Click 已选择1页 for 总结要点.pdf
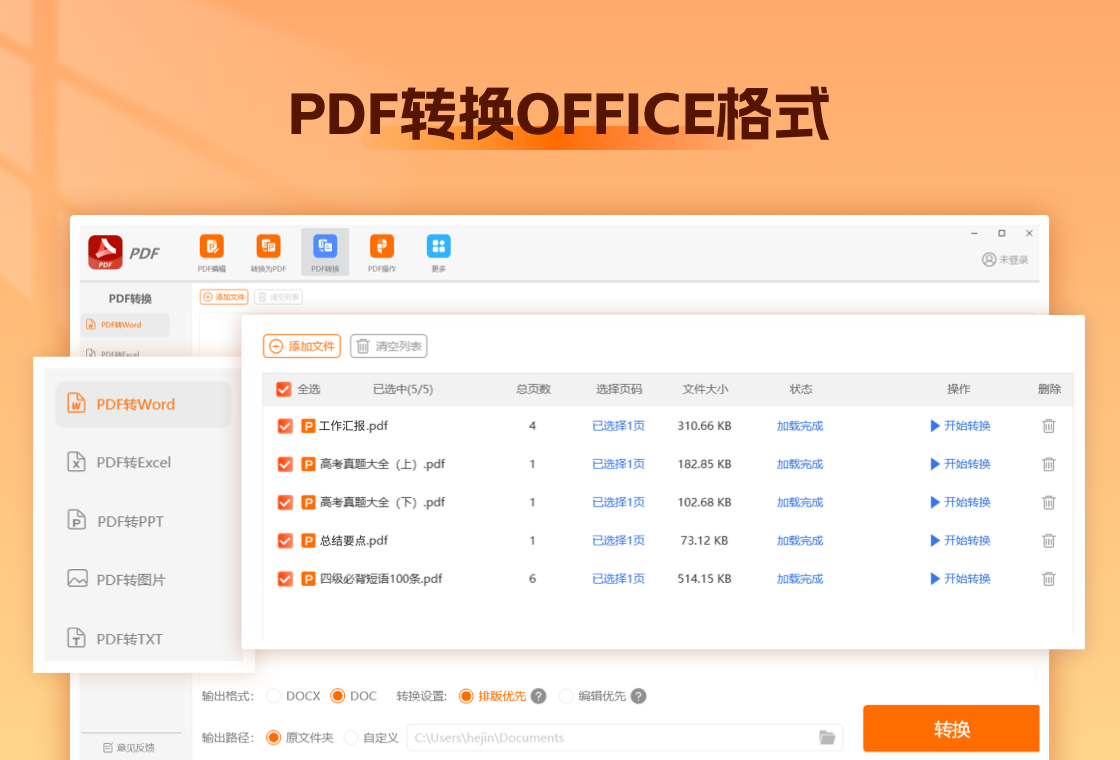Image resolution: width=1120 pixels, height=760 pixels. 619,541
